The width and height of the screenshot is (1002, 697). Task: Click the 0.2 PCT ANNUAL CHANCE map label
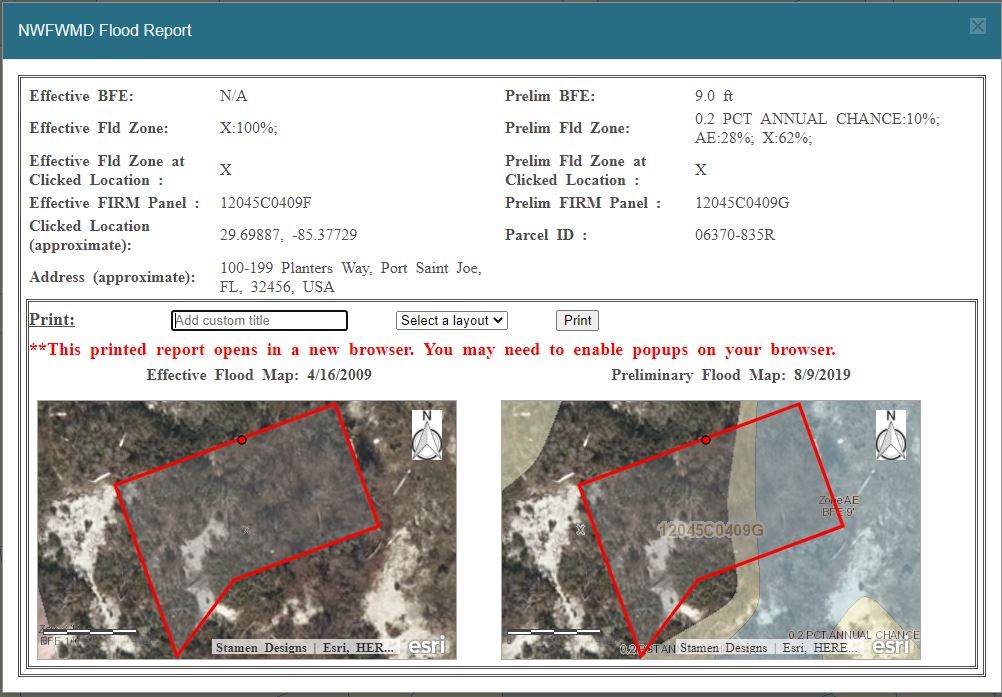[x=853, y=635]
